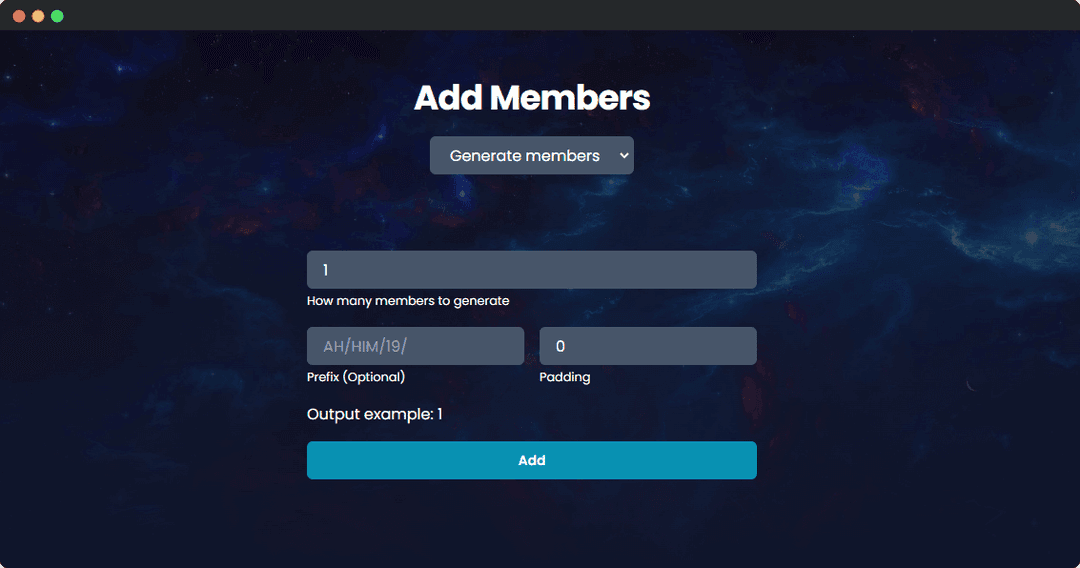Place cursor on the 1 in member count field

pyautogui.click(x=325, y=270)
